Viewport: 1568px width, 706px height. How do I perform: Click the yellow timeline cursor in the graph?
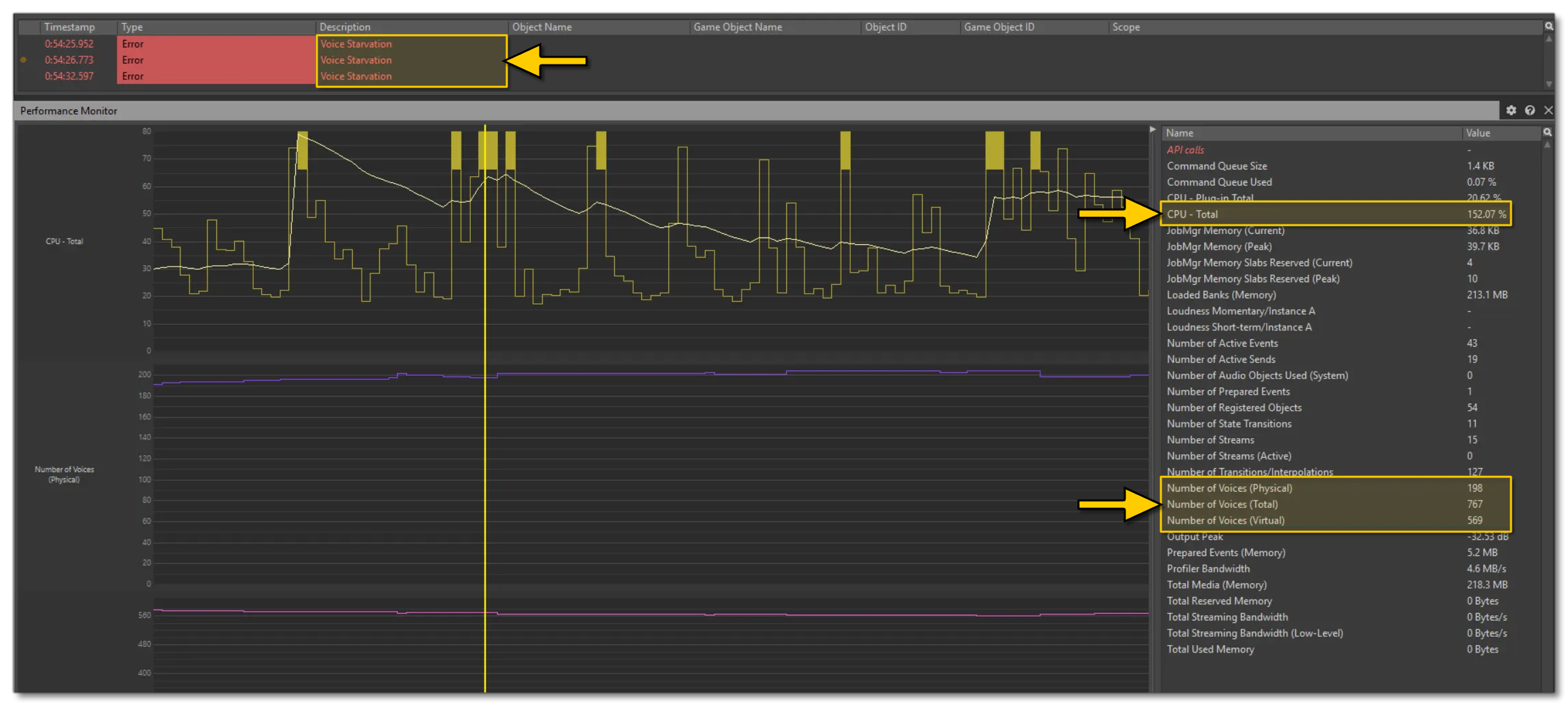pyautogui.click(x=486, y=407)
